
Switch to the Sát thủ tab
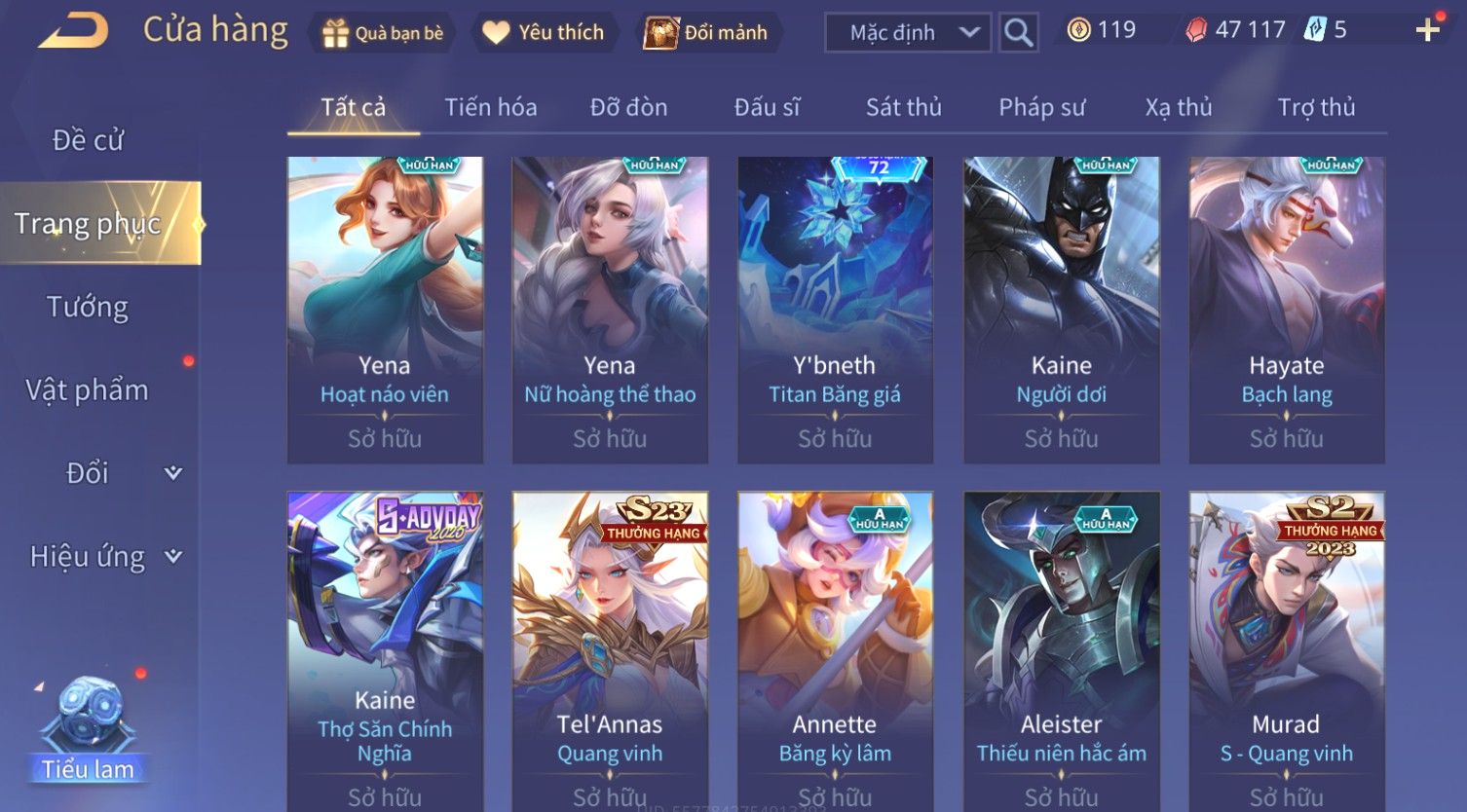[x=904, y=107]
